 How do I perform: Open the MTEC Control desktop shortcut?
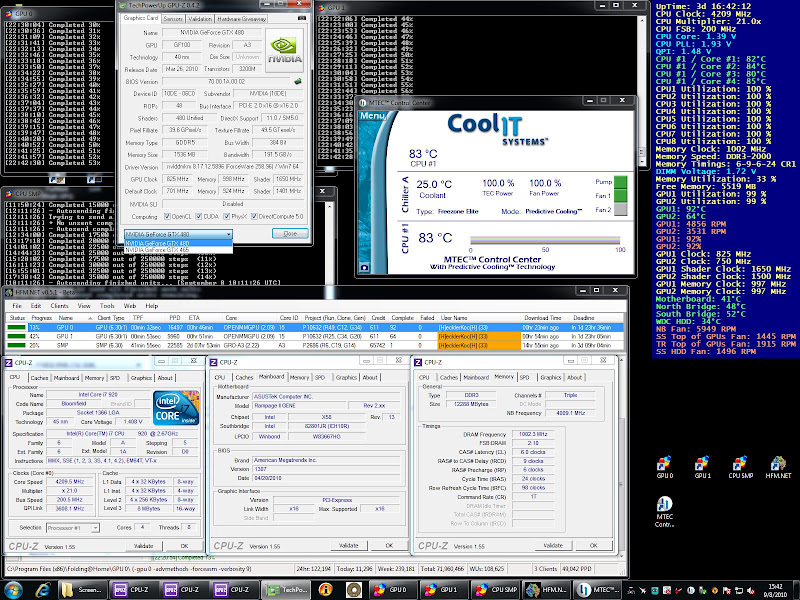pos(665,512)
